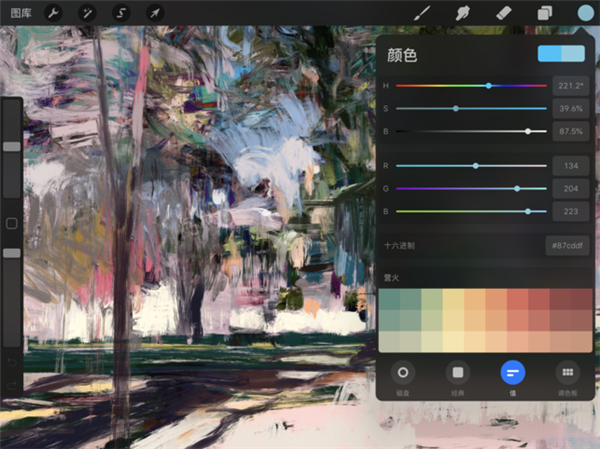Open the Adjustments magic wand menu
This screenshot has width=600, height=449.
(87, 13)
